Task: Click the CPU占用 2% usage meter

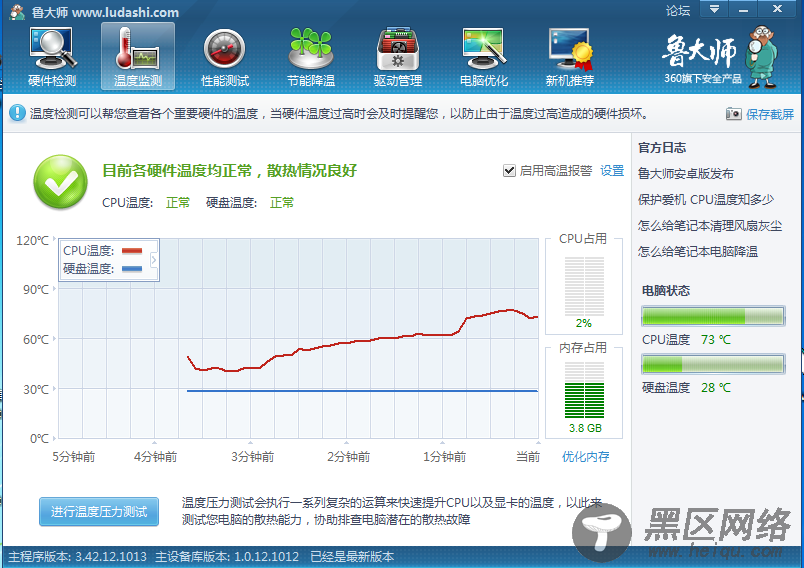Action: [584, 287]
